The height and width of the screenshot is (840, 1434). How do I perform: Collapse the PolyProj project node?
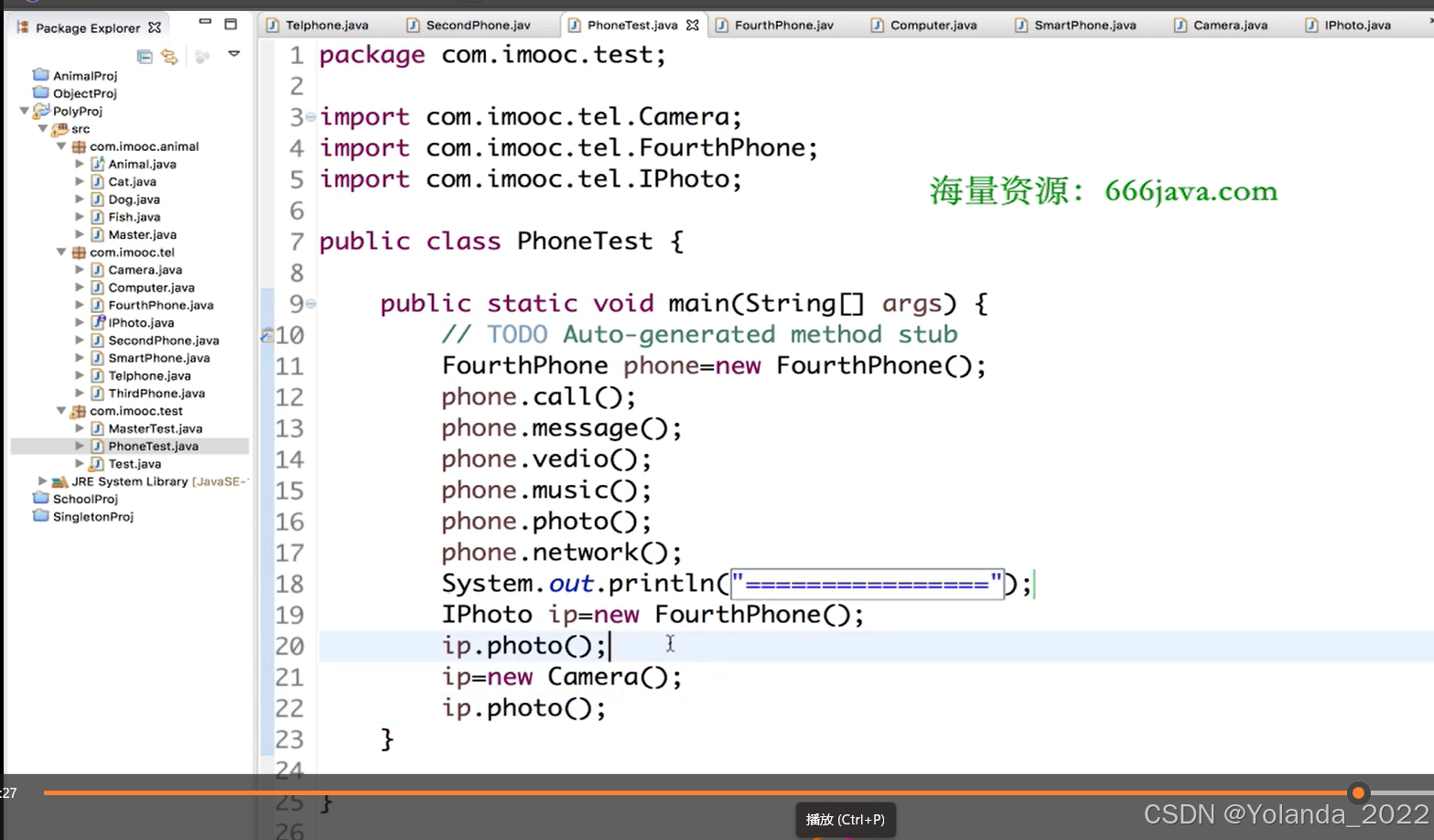[x=25, y=111]
